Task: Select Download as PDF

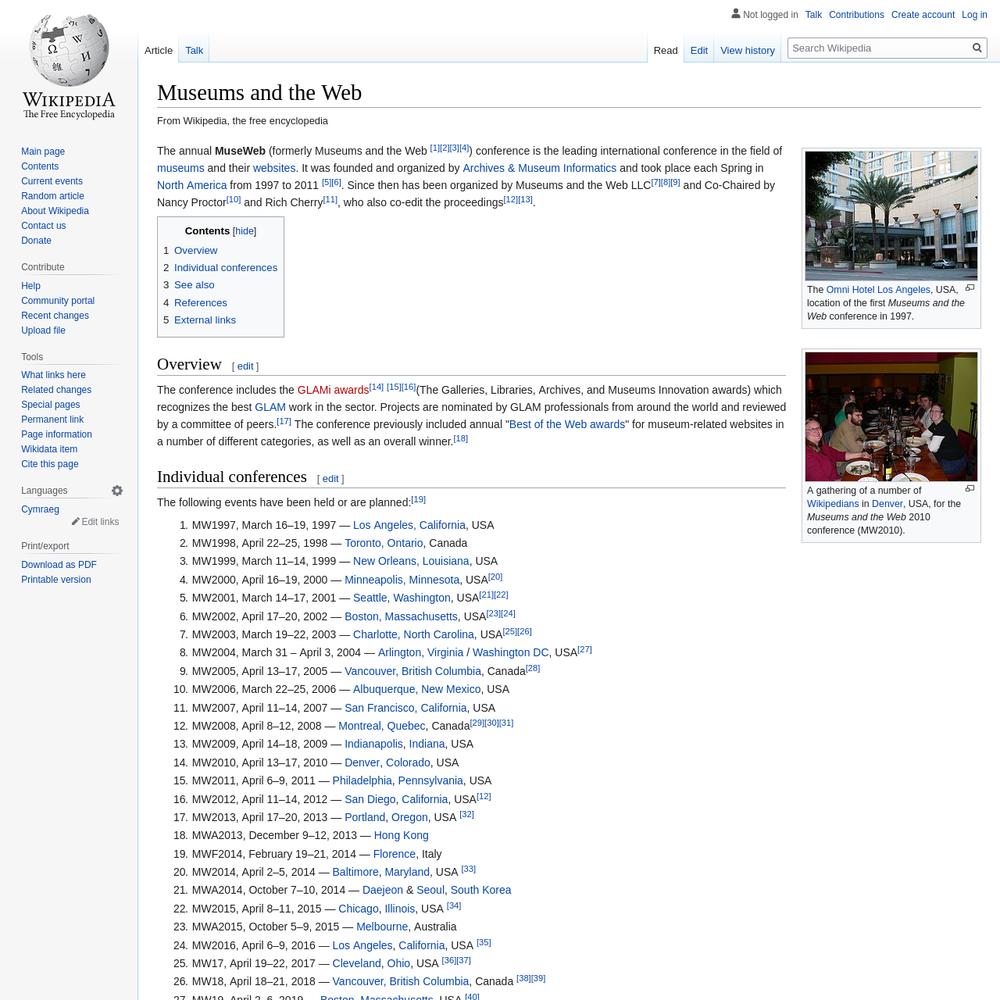Action: click(59, 565)
